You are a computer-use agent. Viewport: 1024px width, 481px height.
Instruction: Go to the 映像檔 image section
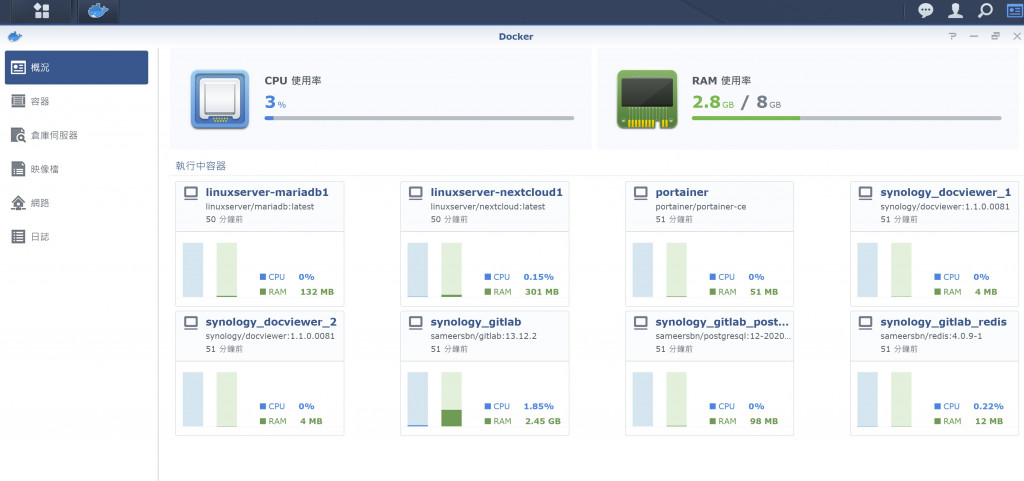(76, 169)
